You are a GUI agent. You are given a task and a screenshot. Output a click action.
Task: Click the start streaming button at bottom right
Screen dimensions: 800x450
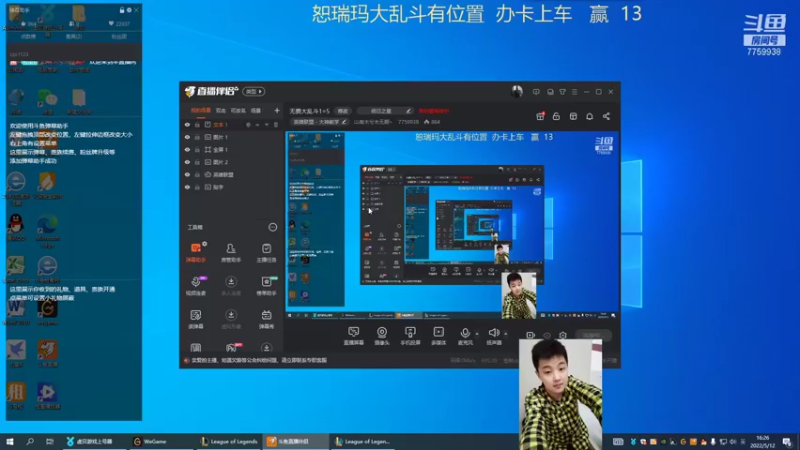click(x=593, y=335)
